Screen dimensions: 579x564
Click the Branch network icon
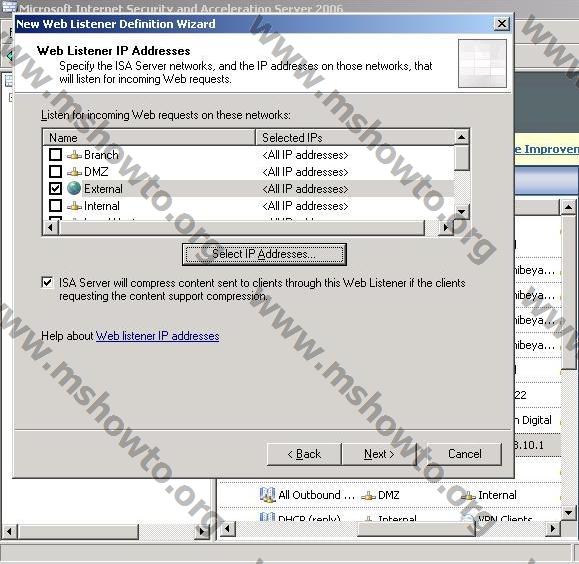(74, 155)
